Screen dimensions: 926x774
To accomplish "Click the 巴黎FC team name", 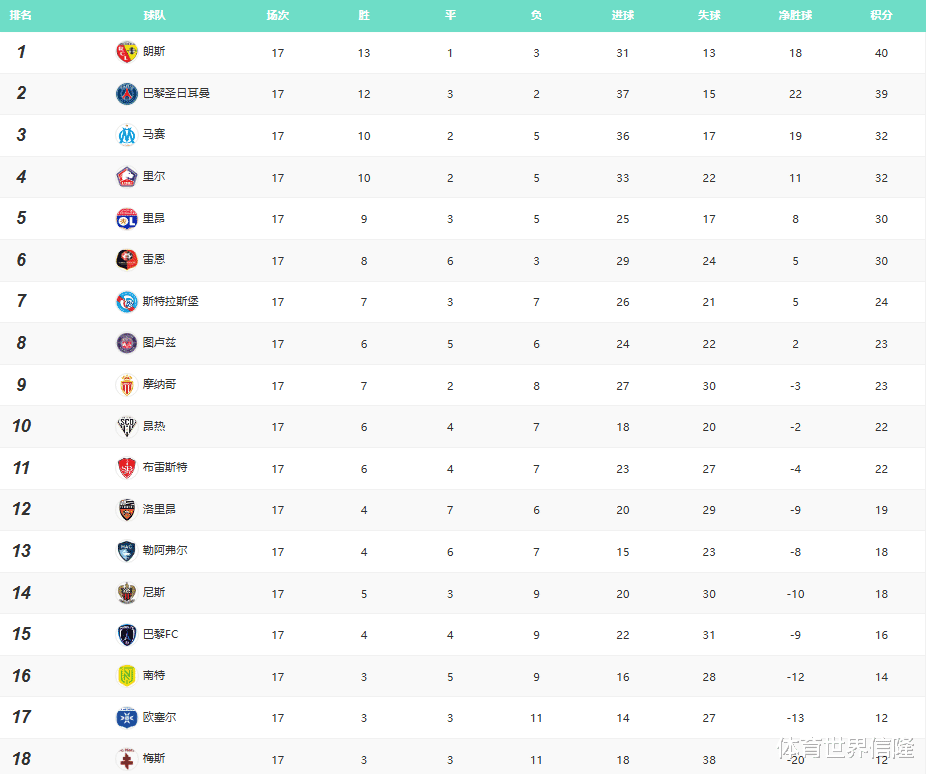I will pyautogui.click(x=161, y=634).
